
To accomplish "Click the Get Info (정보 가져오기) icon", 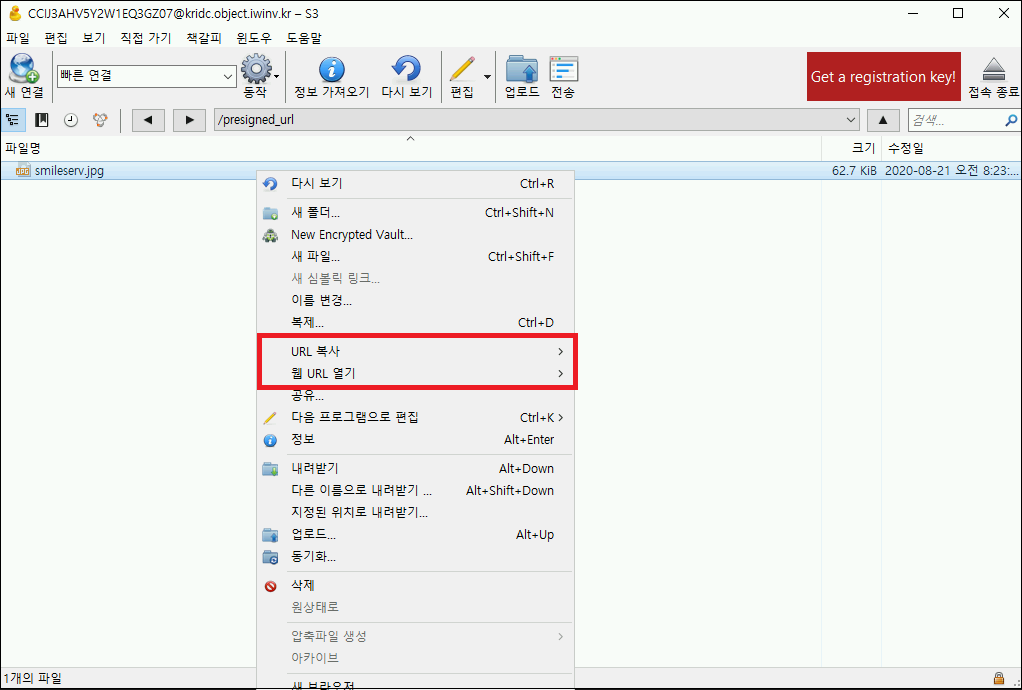I will [332, 68].
